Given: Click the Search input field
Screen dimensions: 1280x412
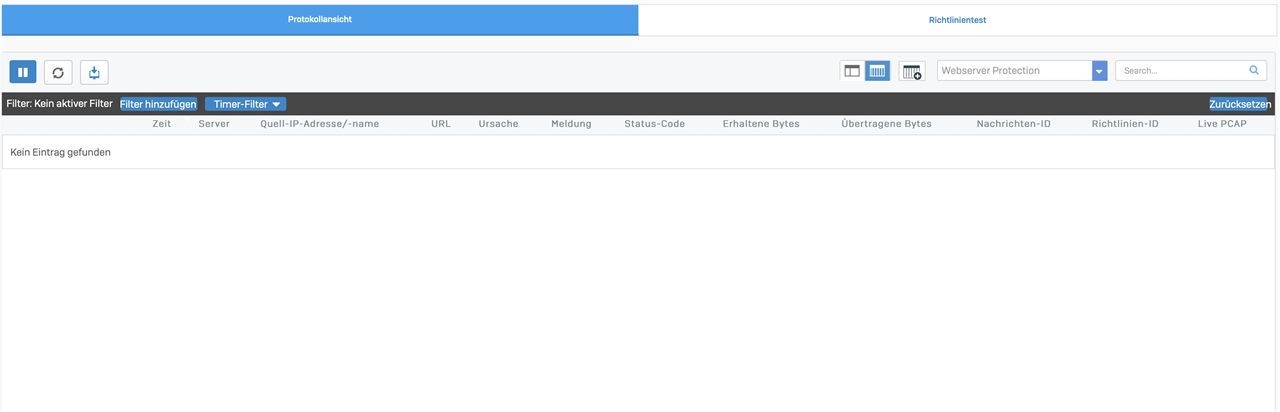Looking at the screenshot, I should point(1181,71).
